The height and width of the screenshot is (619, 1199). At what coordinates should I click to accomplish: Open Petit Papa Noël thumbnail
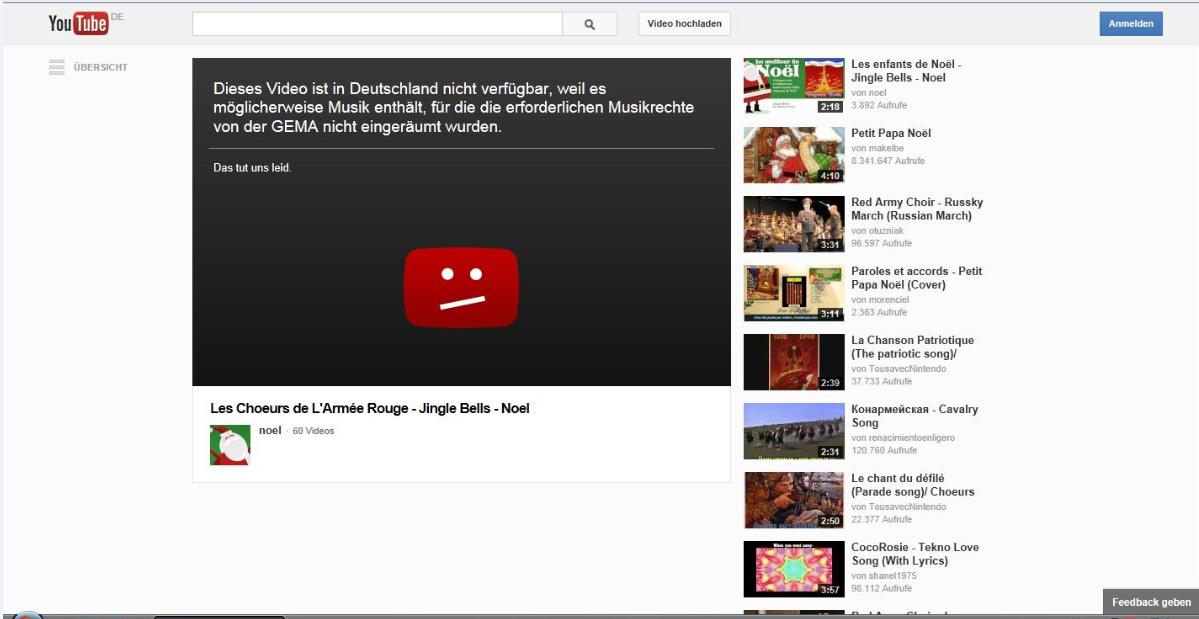(794, 155)
